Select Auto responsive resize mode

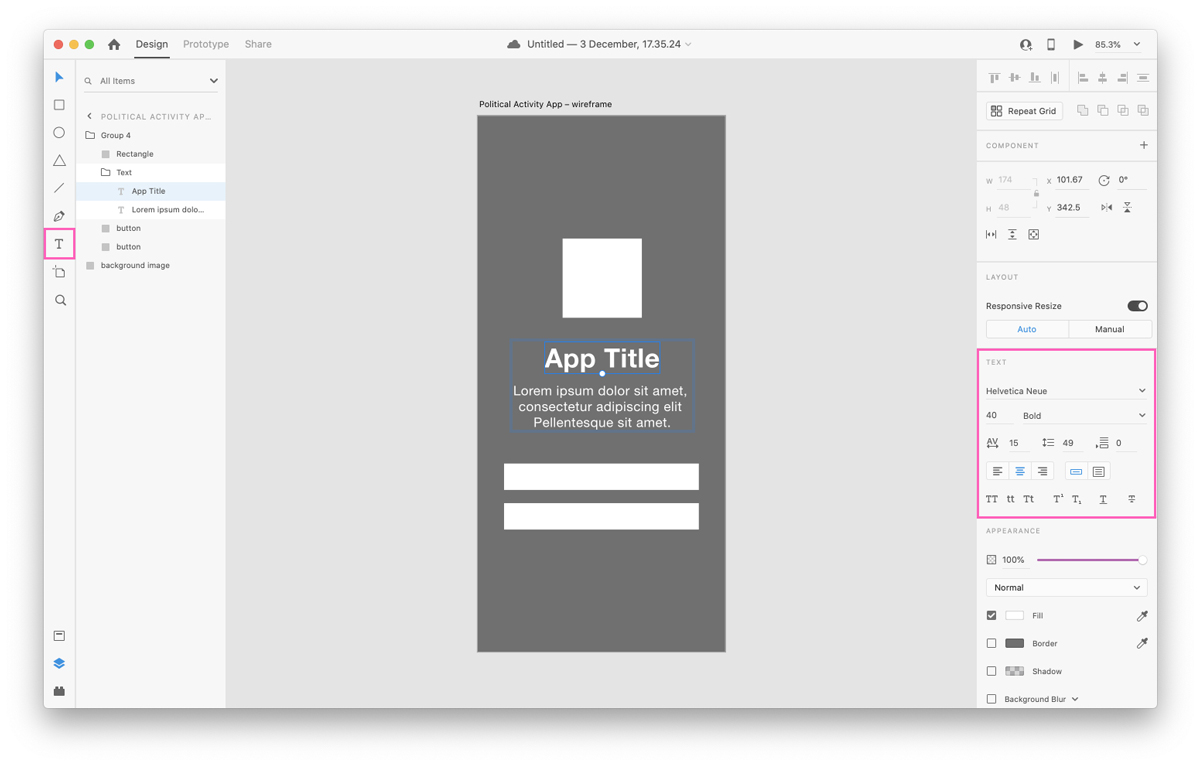click(x=1027, y=329)
